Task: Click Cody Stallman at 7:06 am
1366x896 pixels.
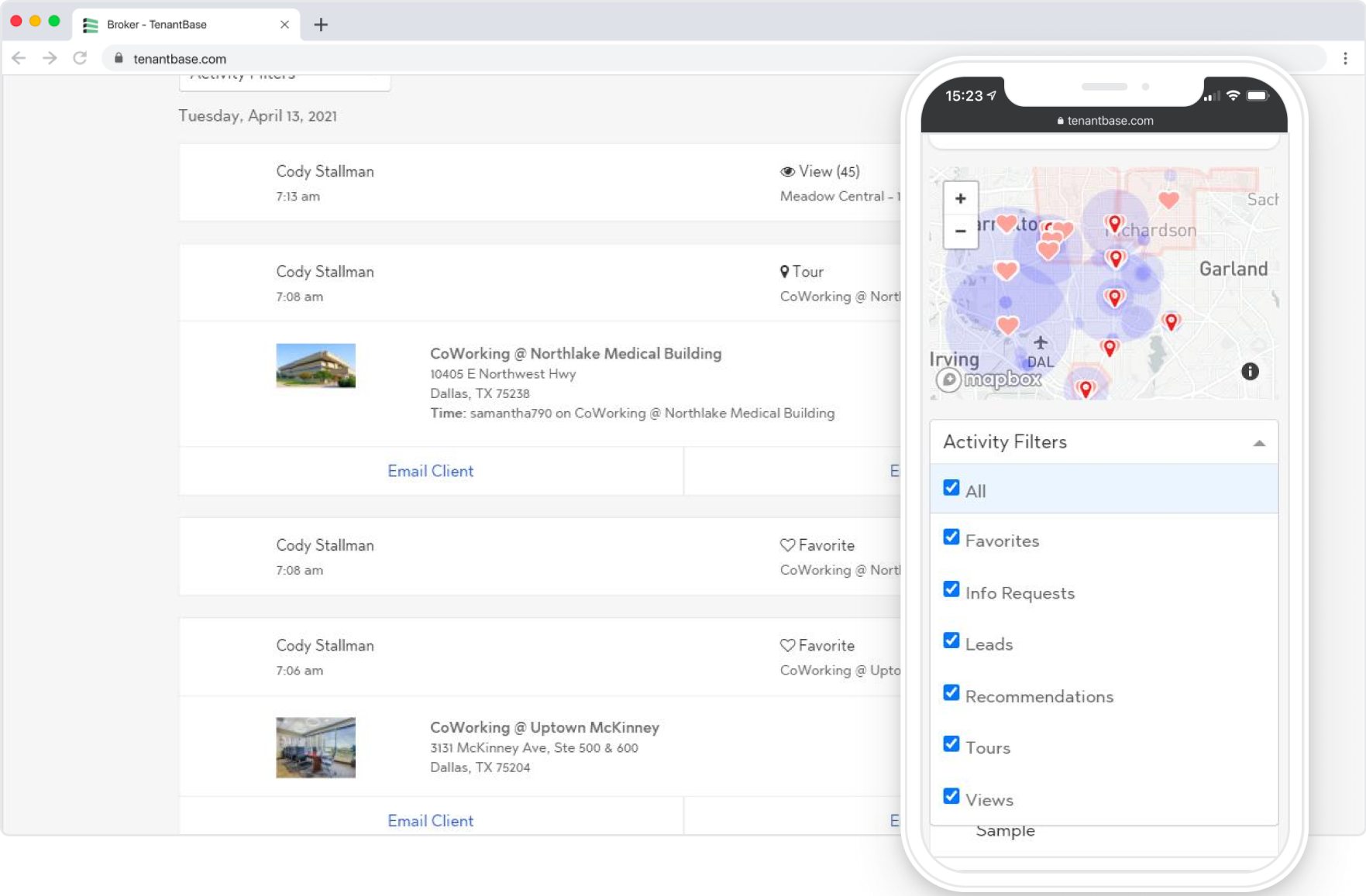Action: 325,646
